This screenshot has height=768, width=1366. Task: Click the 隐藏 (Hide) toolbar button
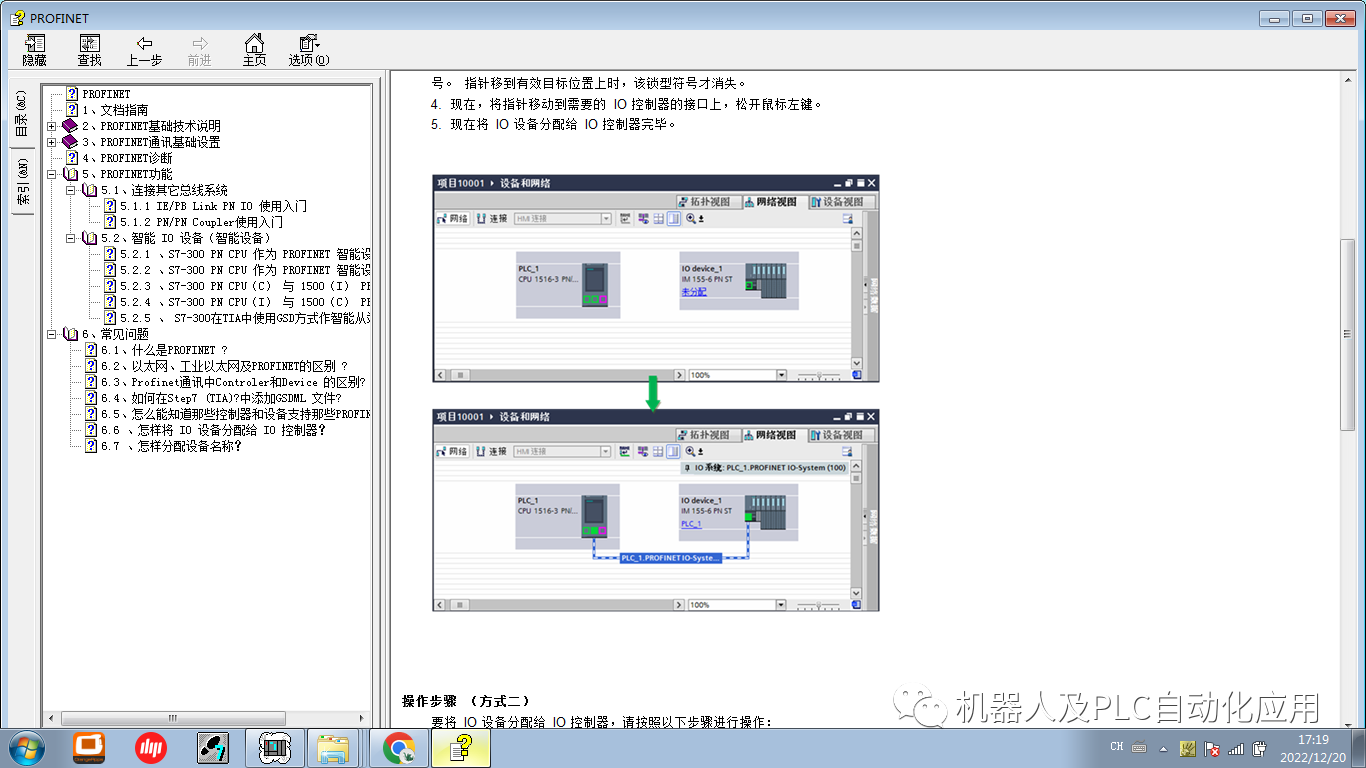(x=34, y=50)
